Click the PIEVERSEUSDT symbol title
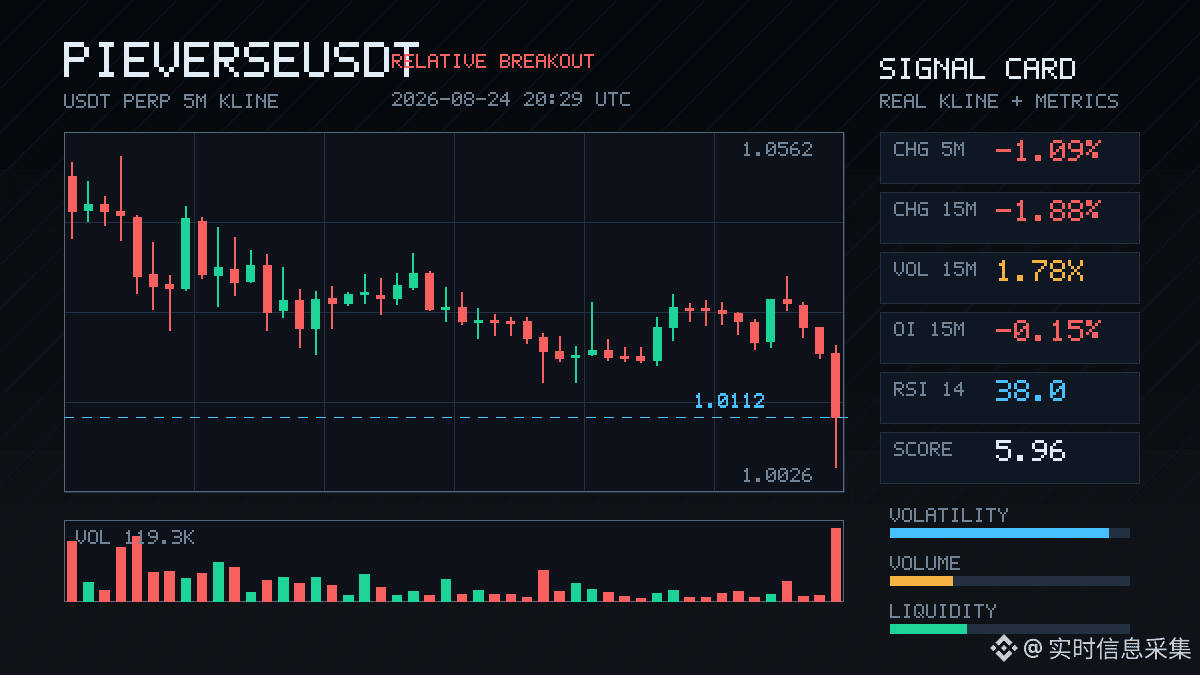This screenshot has height=675, width=1200. (x=241, y=60)
